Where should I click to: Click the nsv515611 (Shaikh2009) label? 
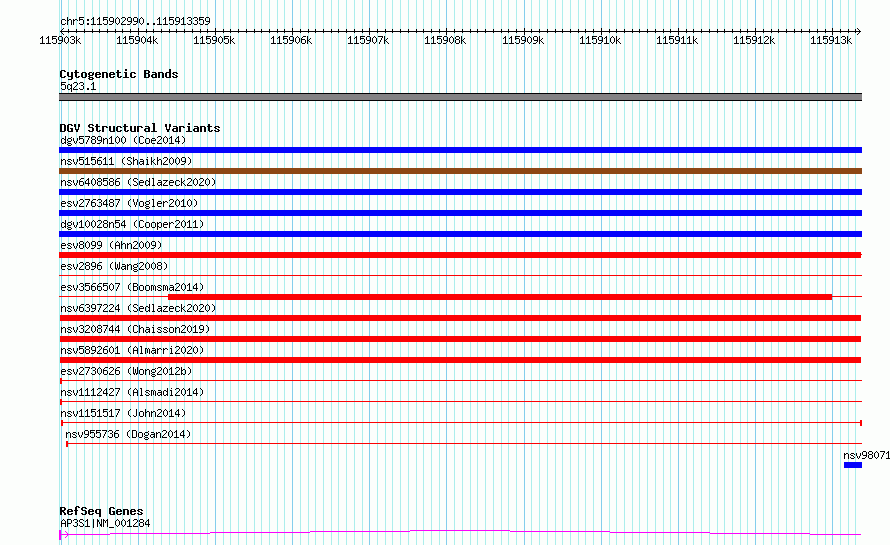126,161
